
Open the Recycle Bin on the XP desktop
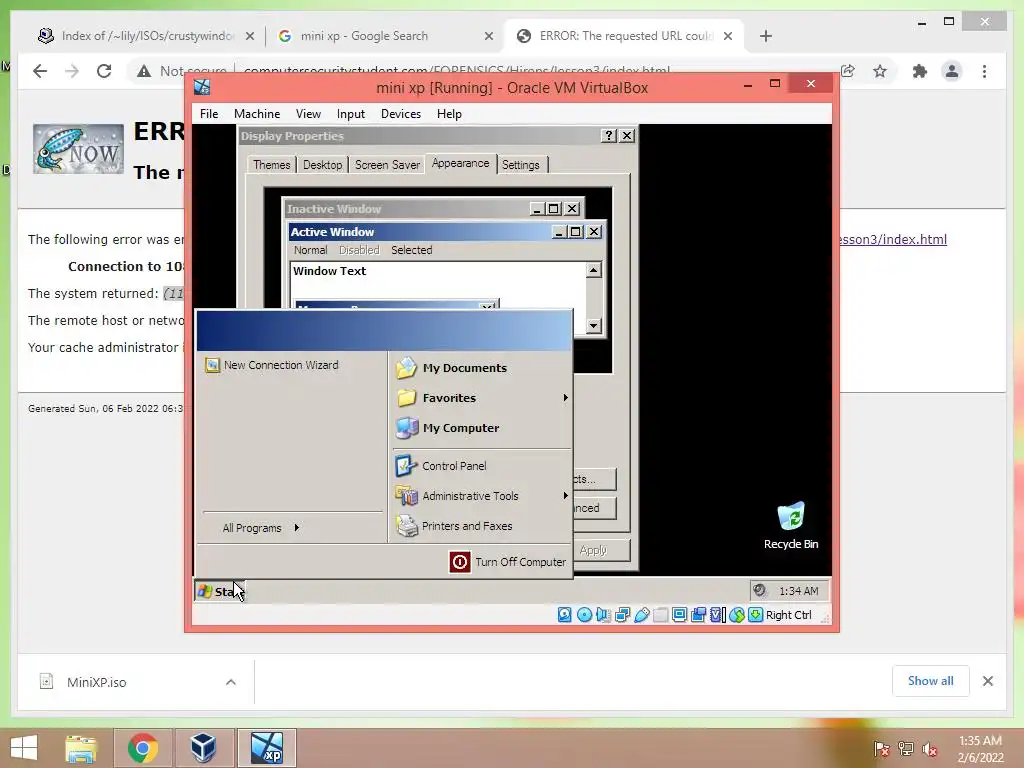[791, 526]
